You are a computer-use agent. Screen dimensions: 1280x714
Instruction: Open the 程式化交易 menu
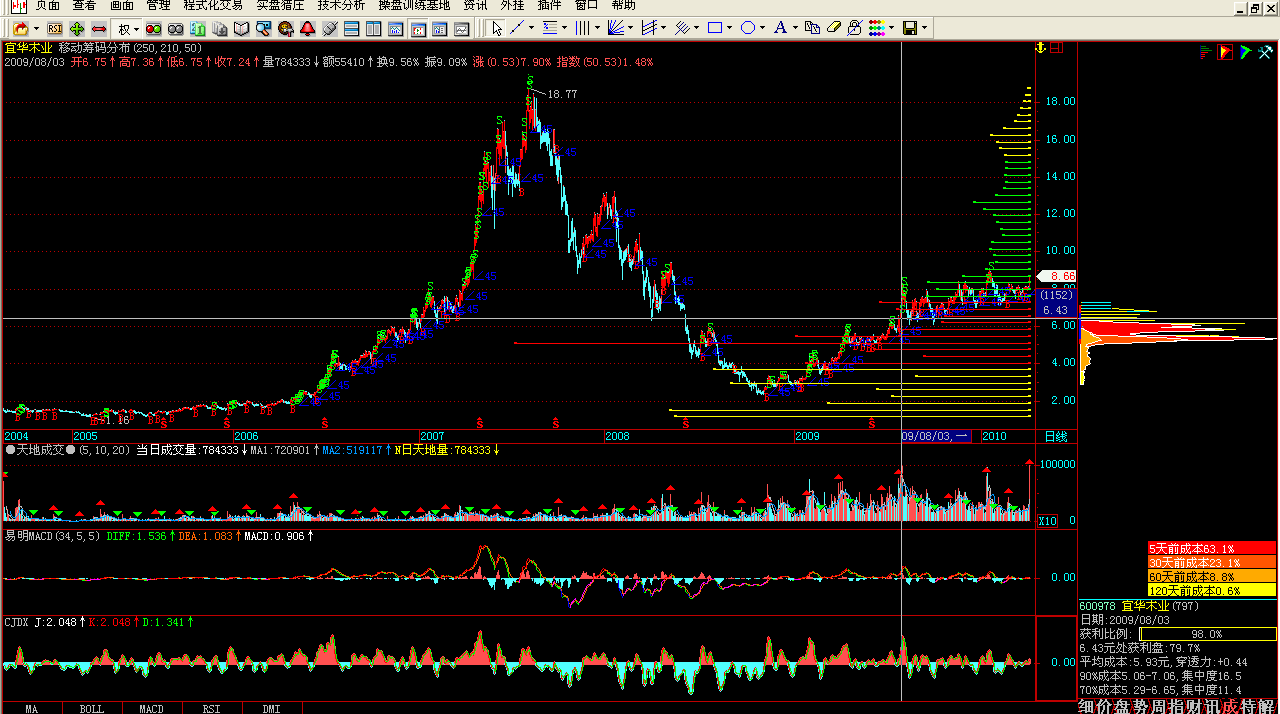point(213,6)
